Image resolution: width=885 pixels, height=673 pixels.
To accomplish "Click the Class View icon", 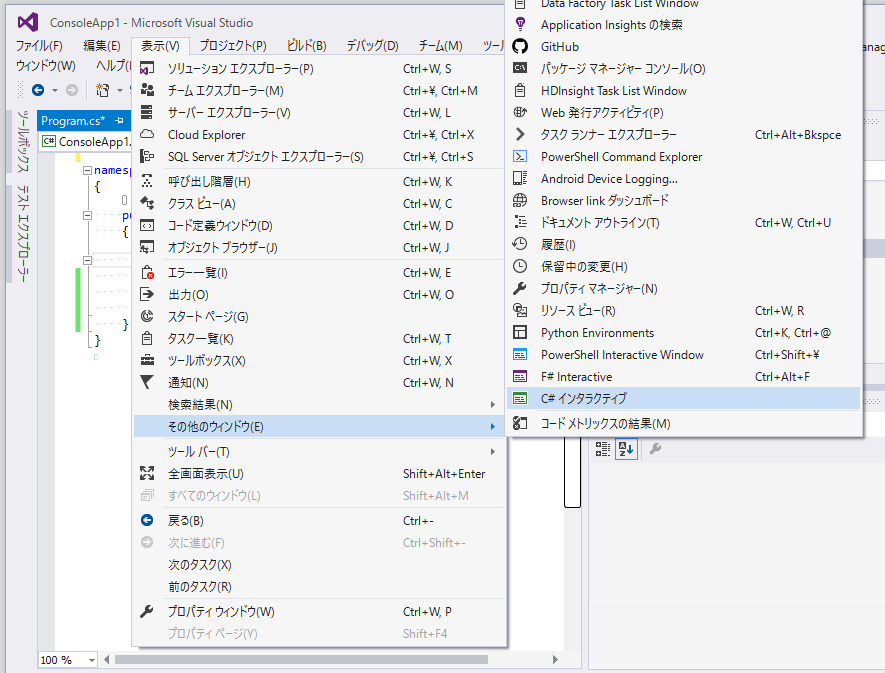I will 147,203.
